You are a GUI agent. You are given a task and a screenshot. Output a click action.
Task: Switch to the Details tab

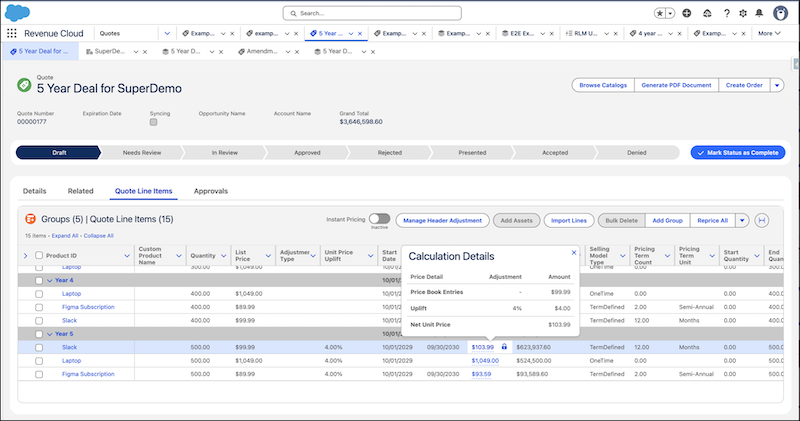[35, 191]
